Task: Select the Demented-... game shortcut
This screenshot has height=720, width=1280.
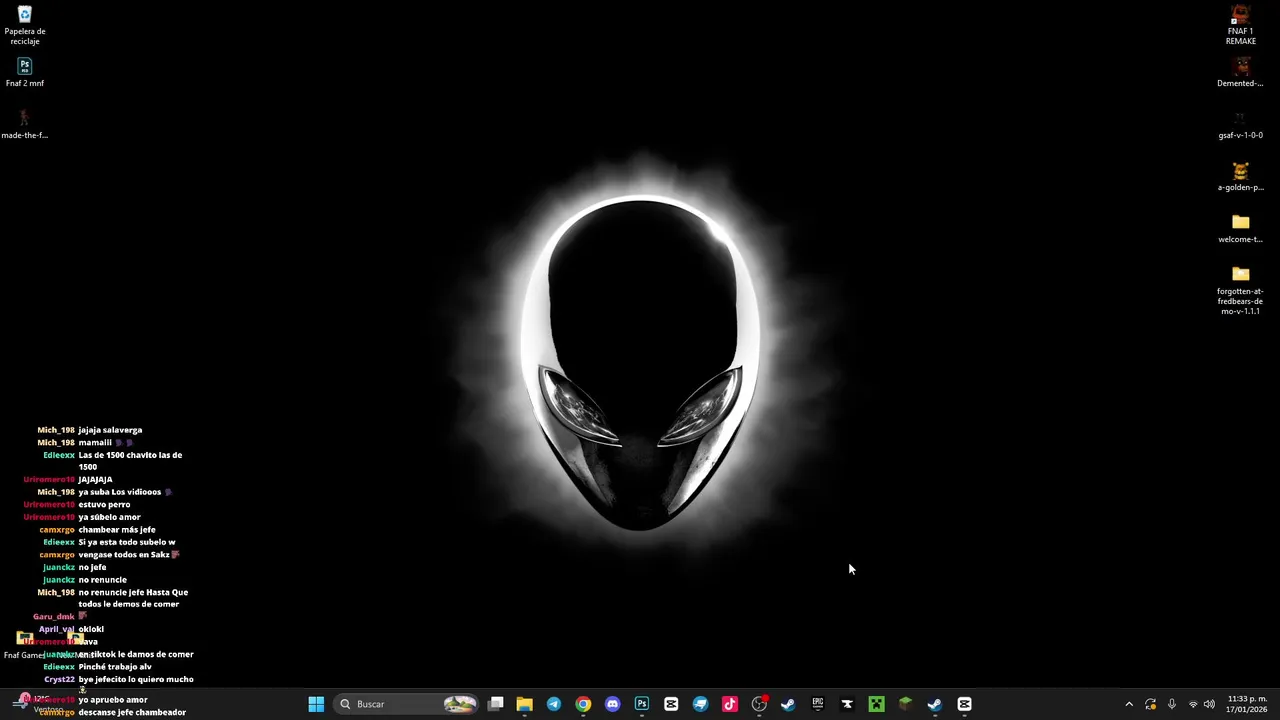Action: (1241, 73)
